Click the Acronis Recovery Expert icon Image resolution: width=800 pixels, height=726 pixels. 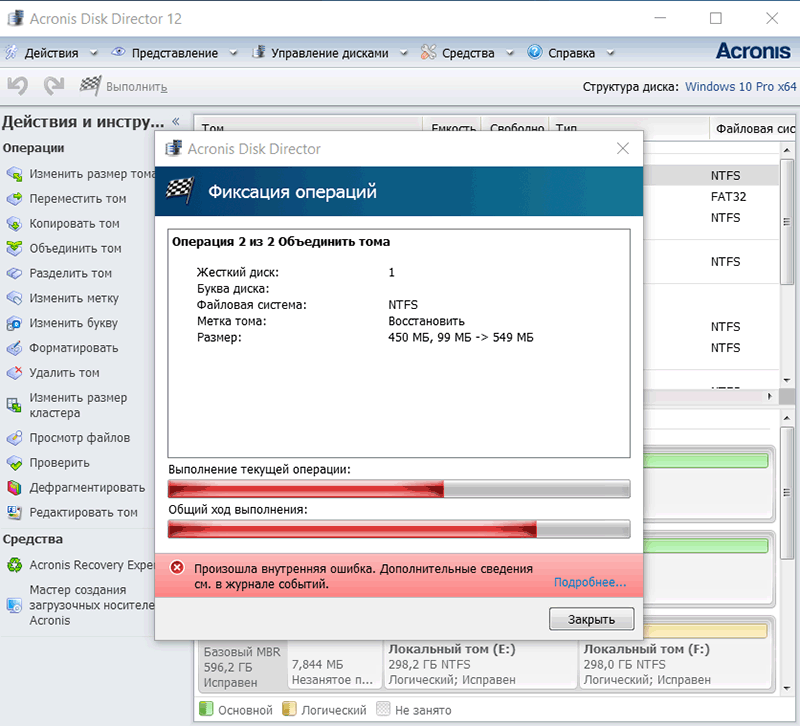coord(14,565)
